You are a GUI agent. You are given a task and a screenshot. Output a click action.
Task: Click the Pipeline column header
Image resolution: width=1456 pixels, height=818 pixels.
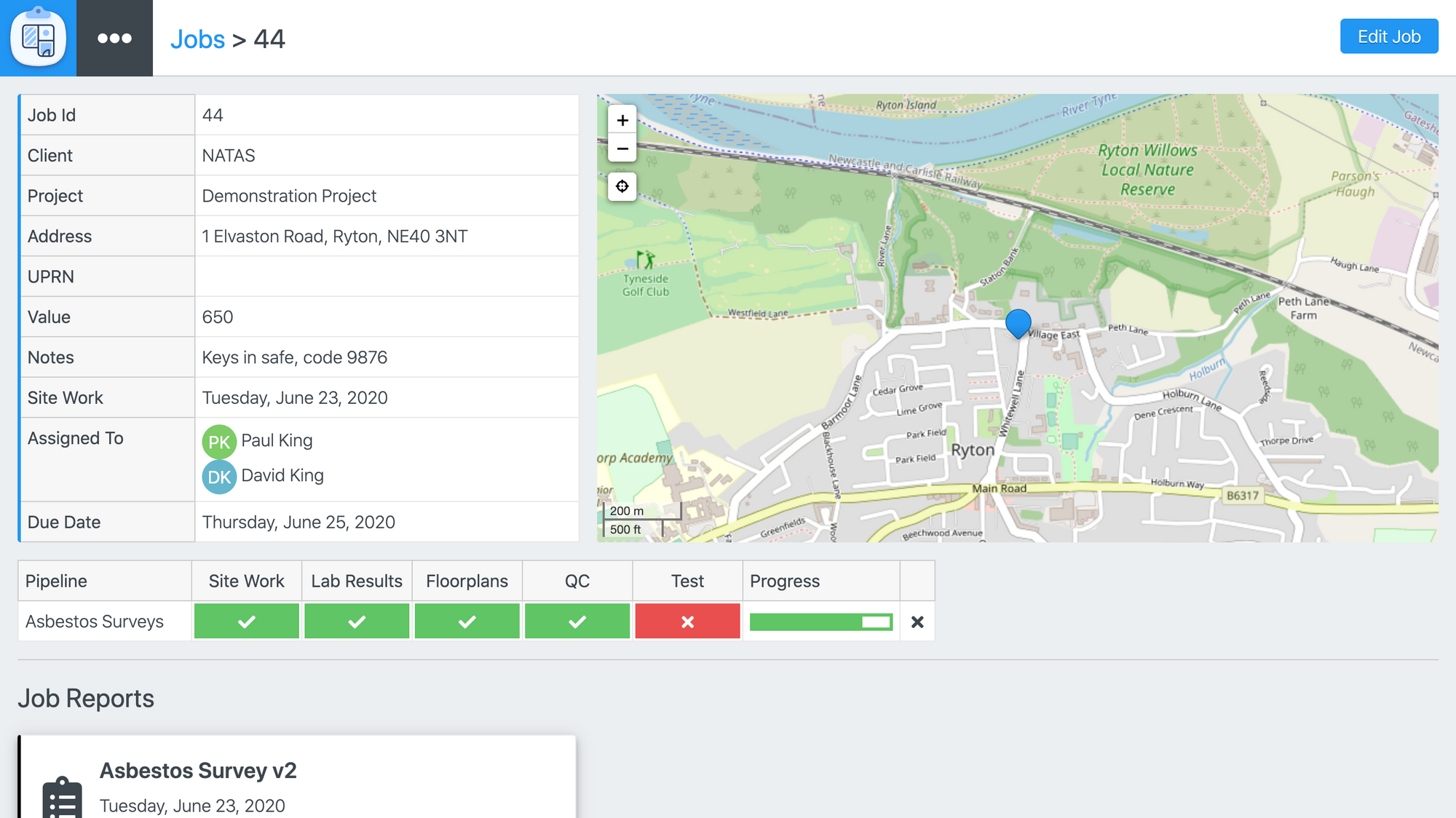click(56, 581)
